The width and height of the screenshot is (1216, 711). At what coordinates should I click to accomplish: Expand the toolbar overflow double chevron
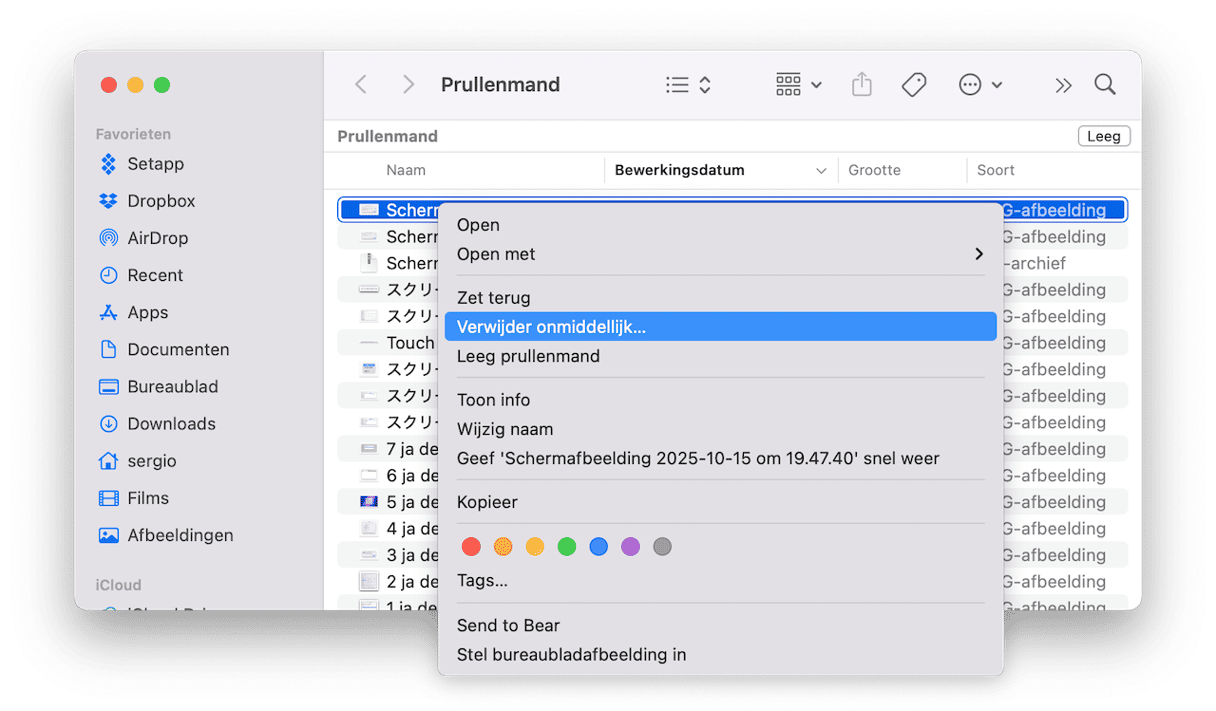(x=1062, y=85)
